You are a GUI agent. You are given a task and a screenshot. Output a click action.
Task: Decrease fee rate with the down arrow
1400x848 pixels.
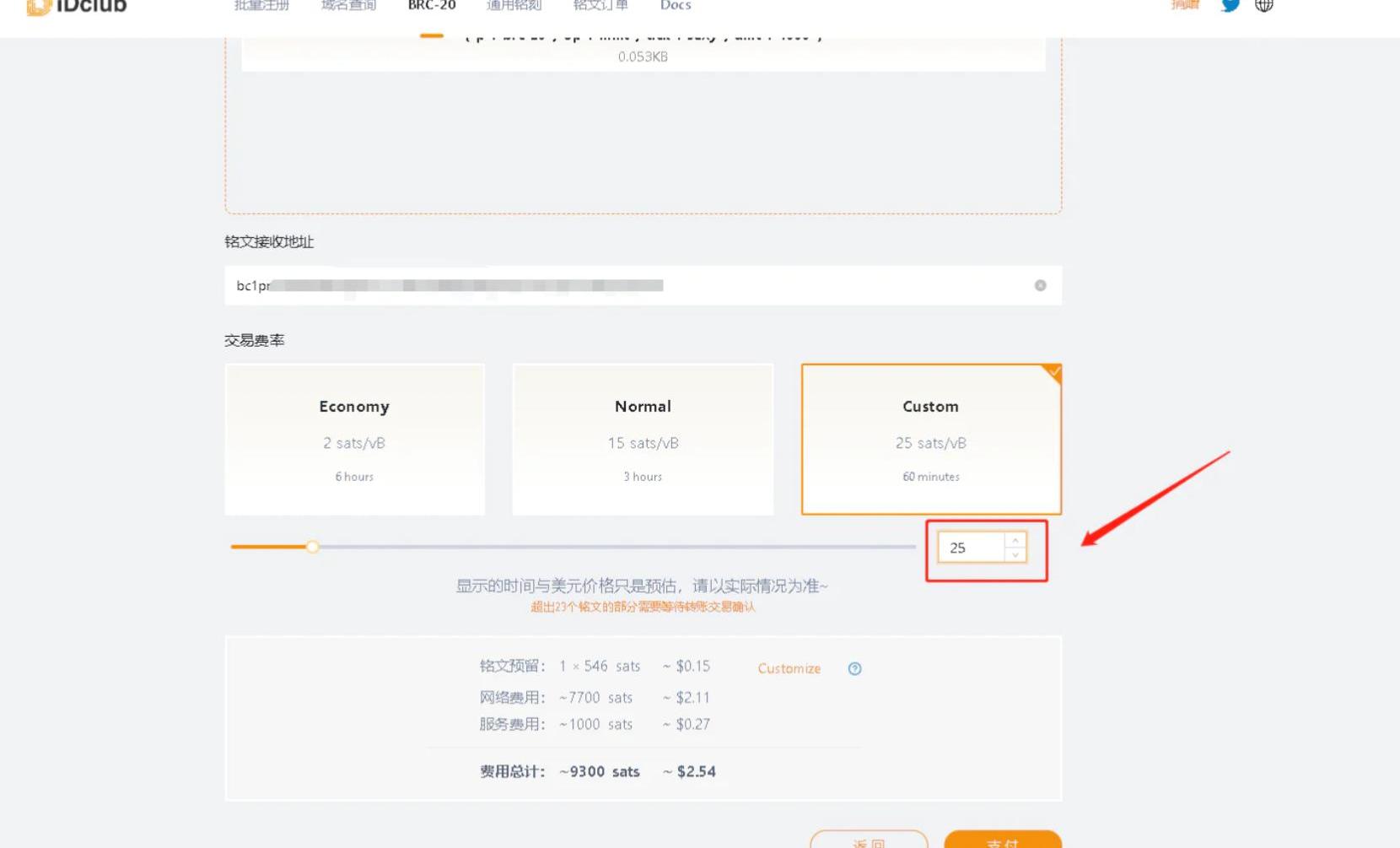(1015, 555)
